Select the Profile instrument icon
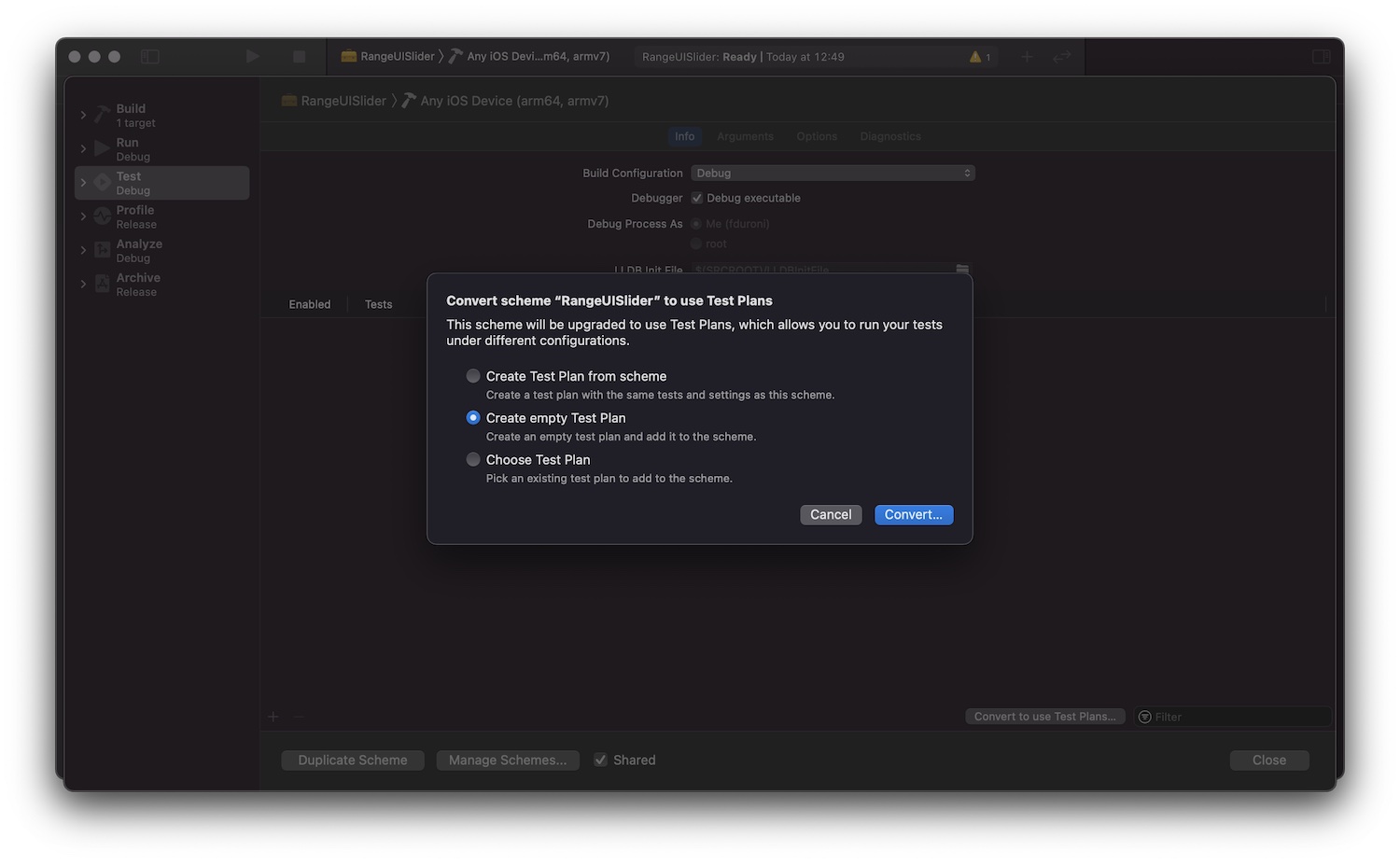This screenshot has height=865, width=1400. point(103,216)
